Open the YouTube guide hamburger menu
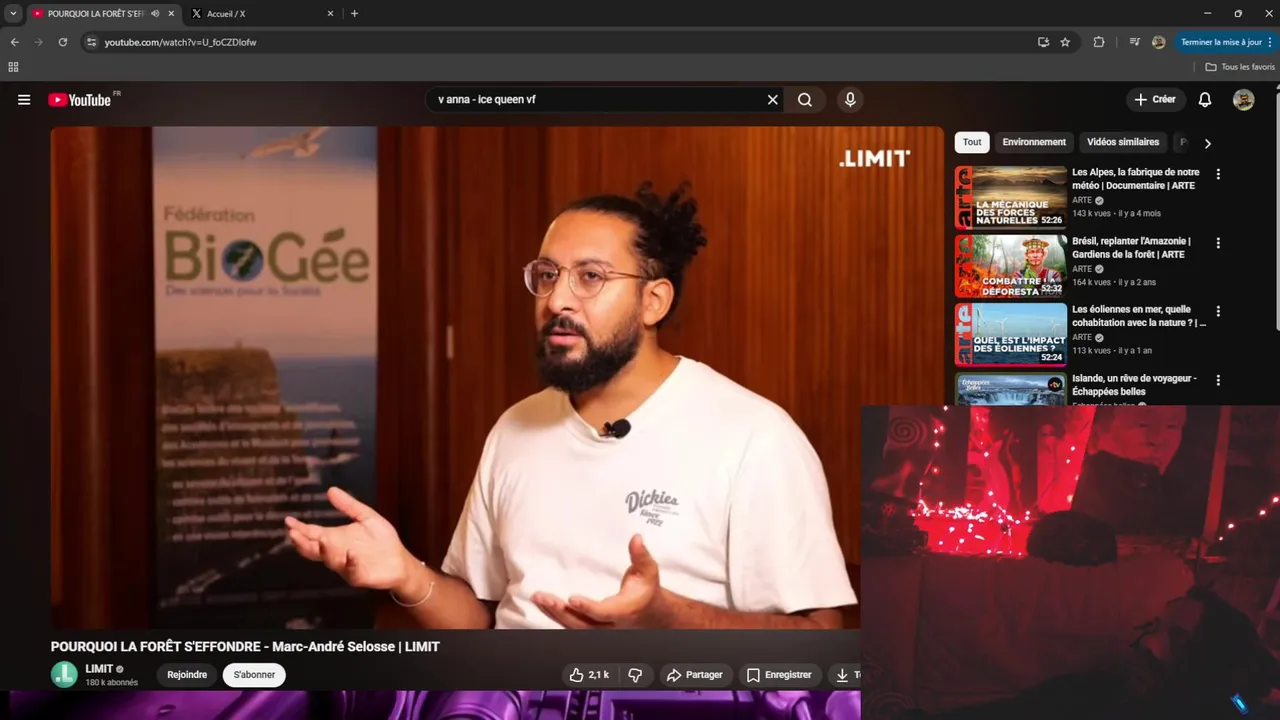The image size is (1280, 720). point(24,100)
